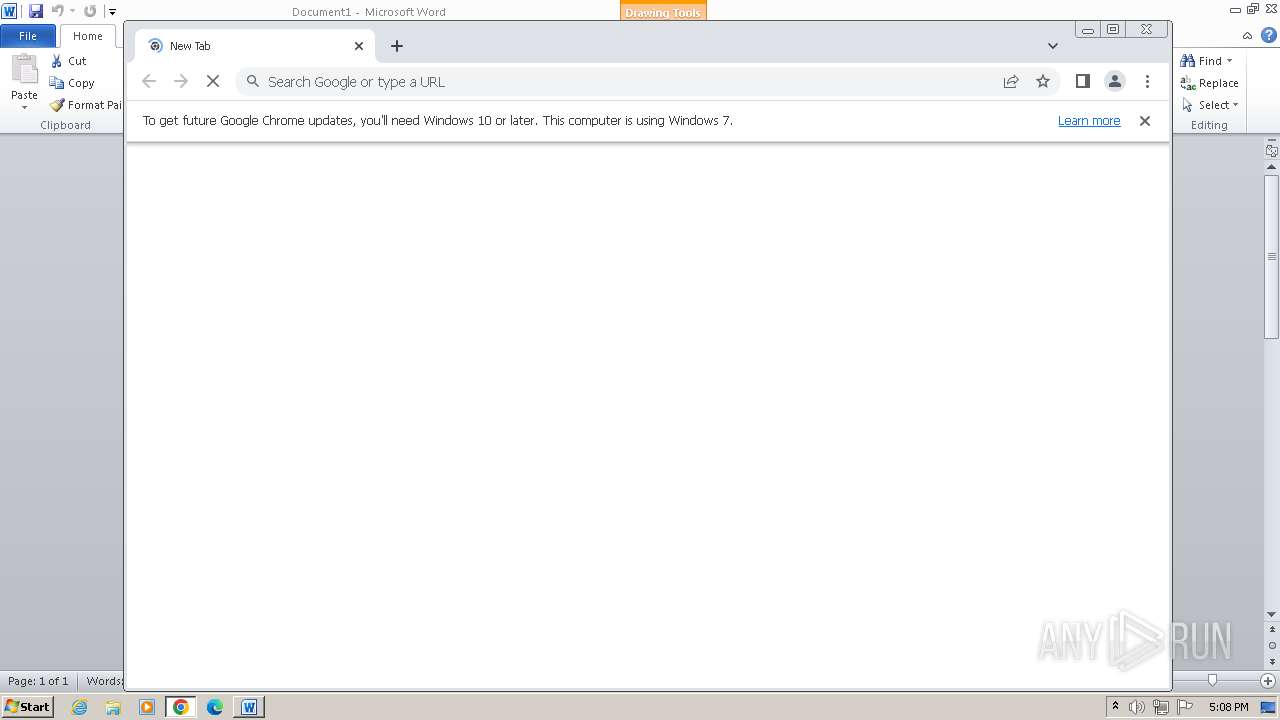
Task: Click the Drawing Tools contextual tab
Action: point(662,12)
